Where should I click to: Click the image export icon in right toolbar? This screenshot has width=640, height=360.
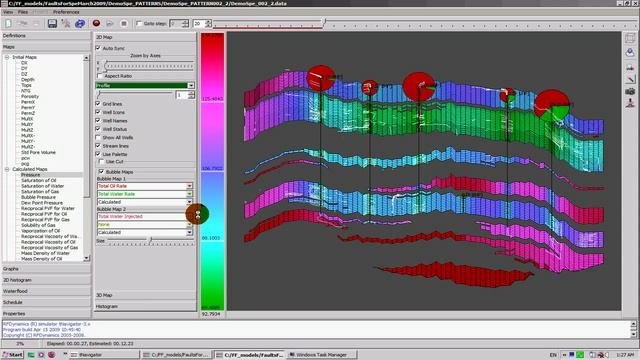click(x=630, y=67)
